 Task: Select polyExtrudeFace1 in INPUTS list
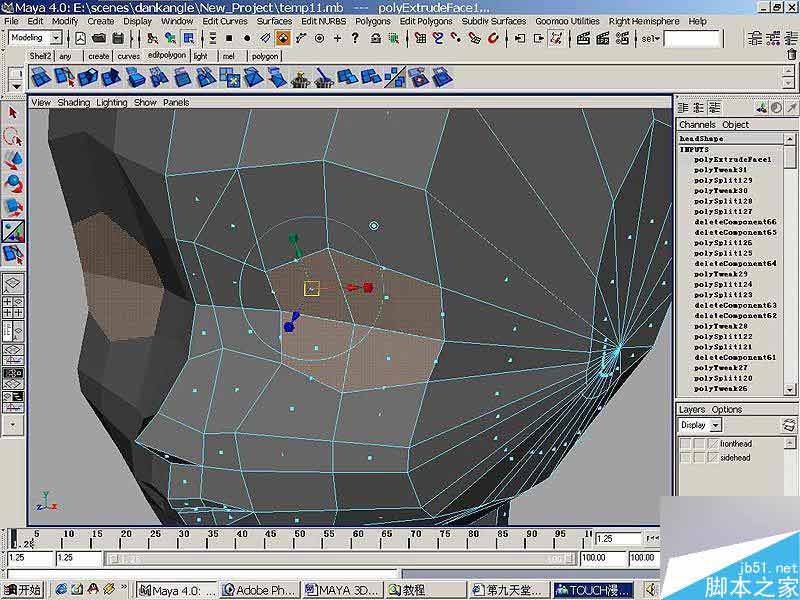(x=733, y=159)
